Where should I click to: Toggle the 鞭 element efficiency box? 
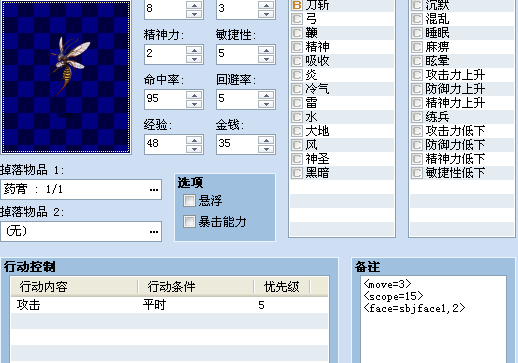pyautogui.click(x=297, y=33)
